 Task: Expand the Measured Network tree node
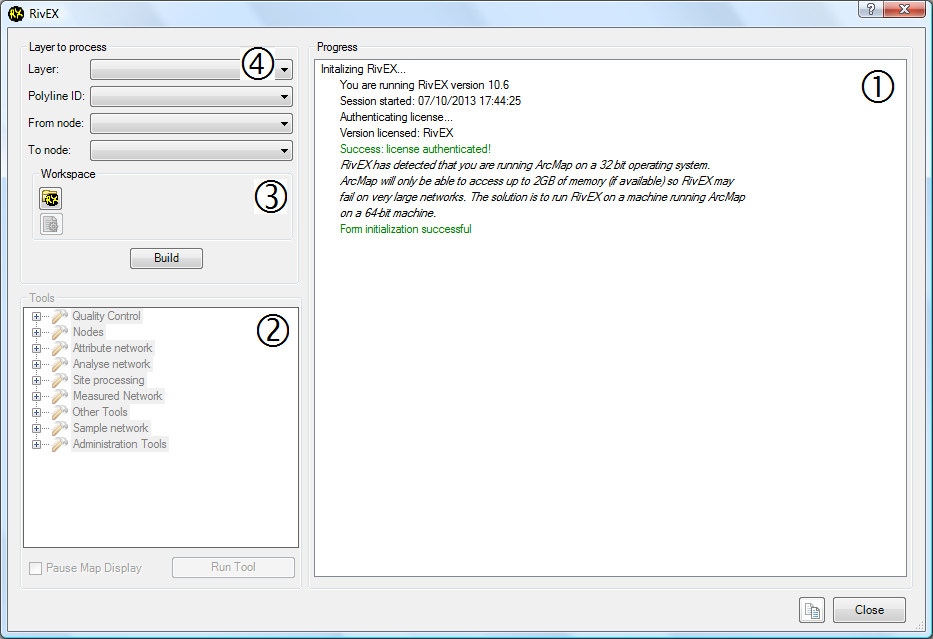pos(36,397)
